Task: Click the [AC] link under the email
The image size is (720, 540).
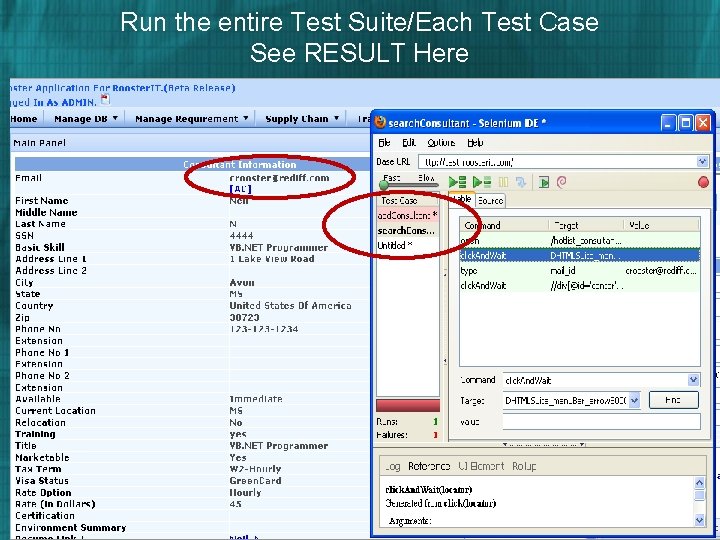Action: pos(241,189)
